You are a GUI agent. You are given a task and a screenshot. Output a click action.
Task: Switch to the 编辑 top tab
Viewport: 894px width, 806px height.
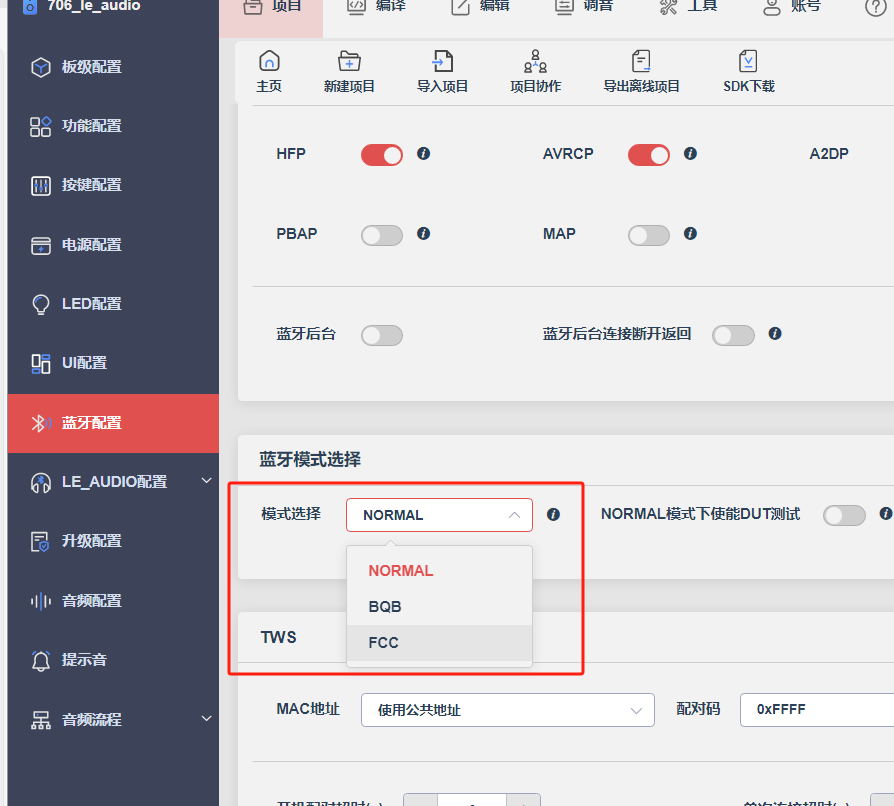(x=479, y=8)
